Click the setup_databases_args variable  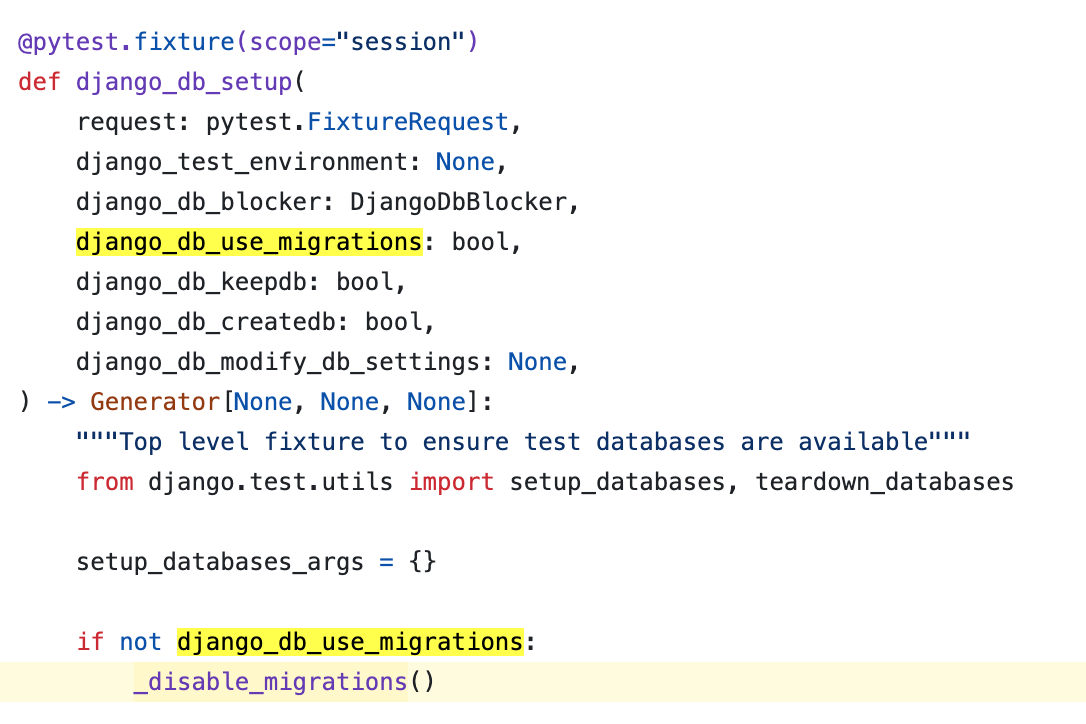(220, 562)
